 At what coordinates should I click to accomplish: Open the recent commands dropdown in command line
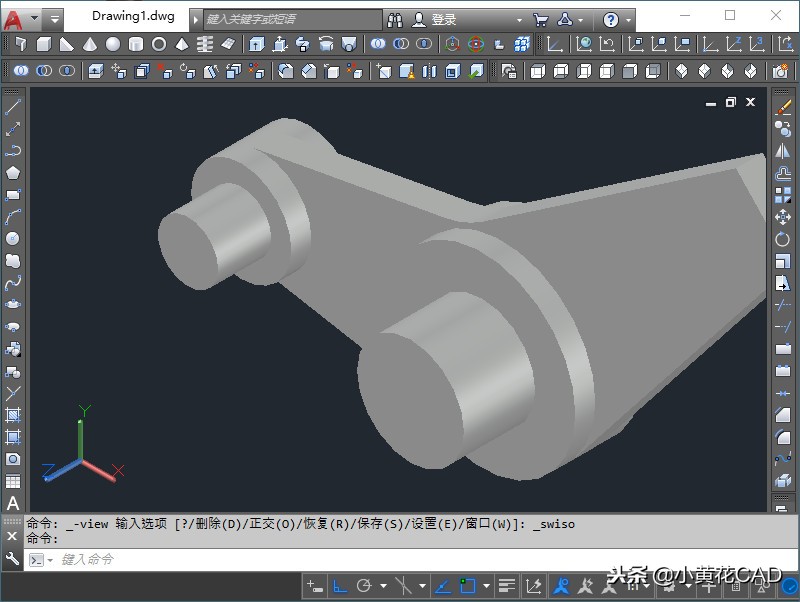tap(50, 561)
